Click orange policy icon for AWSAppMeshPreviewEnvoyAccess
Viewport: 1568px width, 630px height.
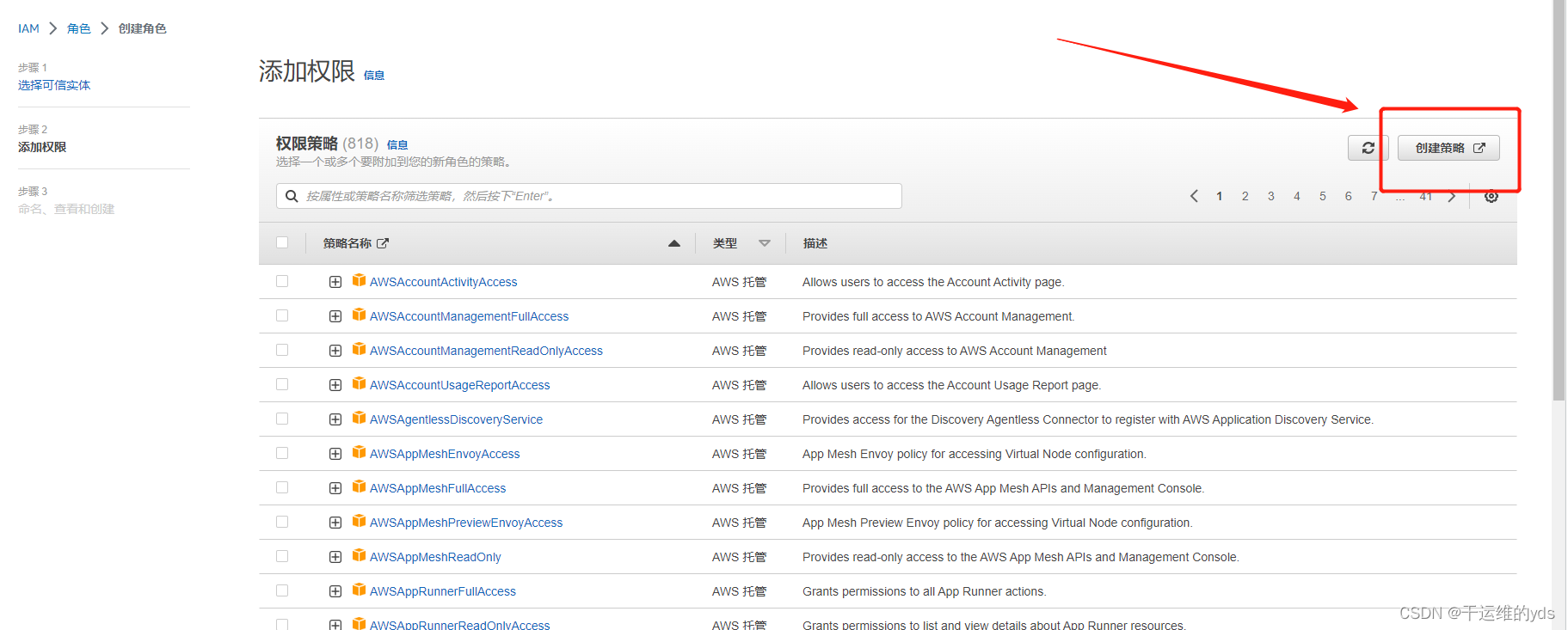(359, 521)
